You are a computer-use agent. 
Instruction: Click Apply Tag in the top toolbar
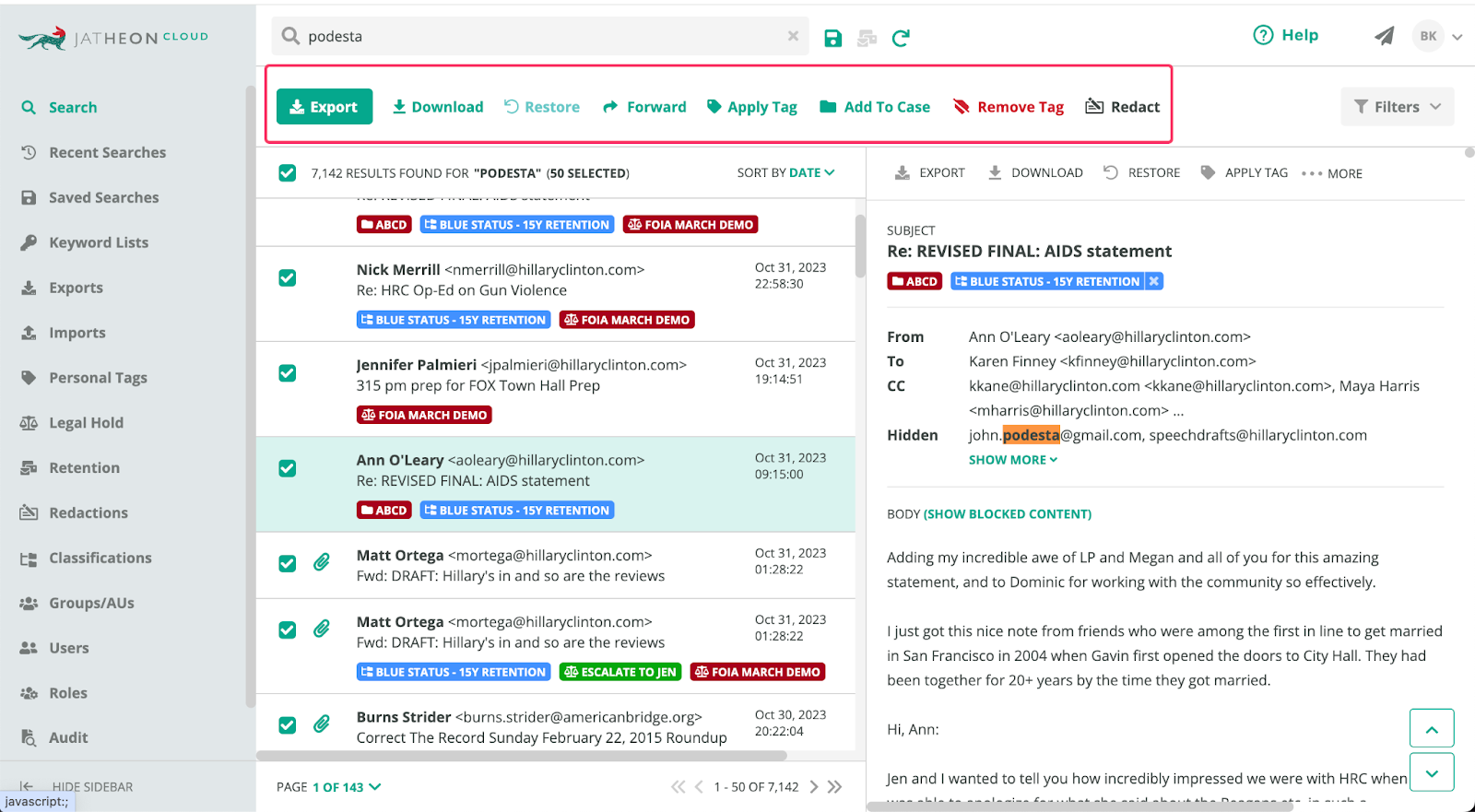click(x=752, y=107)
